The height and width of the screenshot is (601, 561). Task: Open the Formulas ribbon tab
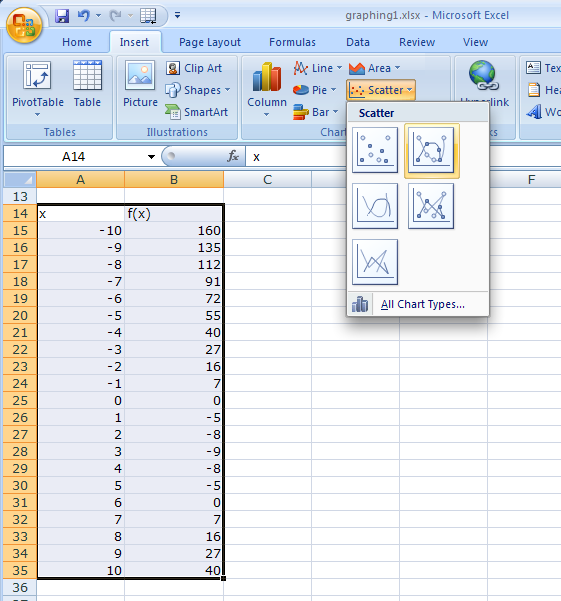(x=292, y=42)
